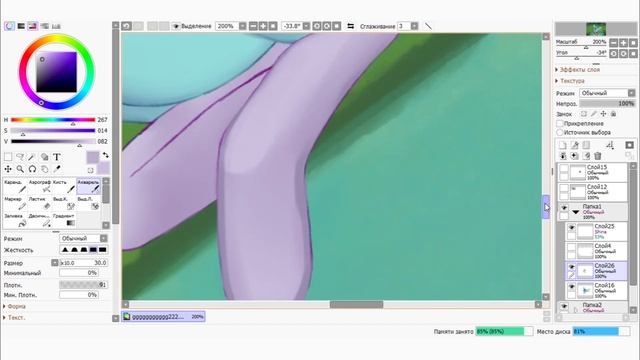This screenshot has width=640, height=360.
Task: Select the Слой4 layer row
Action: (x=596, y=251)
